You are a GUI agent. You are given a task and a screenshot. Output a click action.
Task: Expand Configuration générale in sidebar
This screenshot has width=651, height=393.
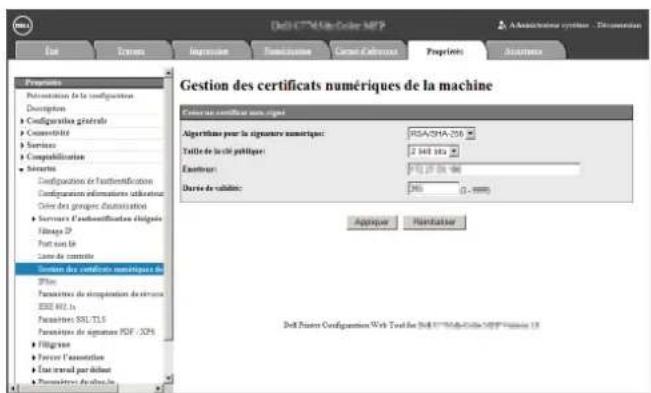pyautogui.click(x=22, y=121)
